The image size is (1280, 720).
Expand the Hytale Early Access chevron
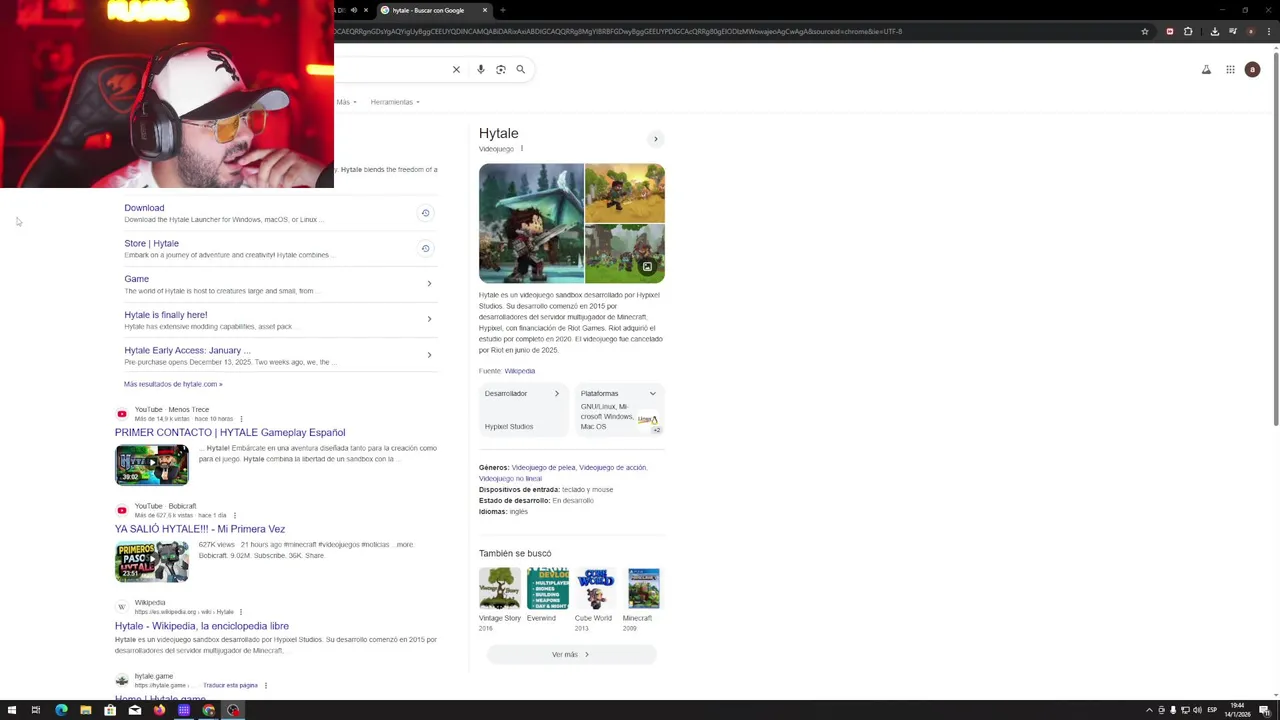429,355
